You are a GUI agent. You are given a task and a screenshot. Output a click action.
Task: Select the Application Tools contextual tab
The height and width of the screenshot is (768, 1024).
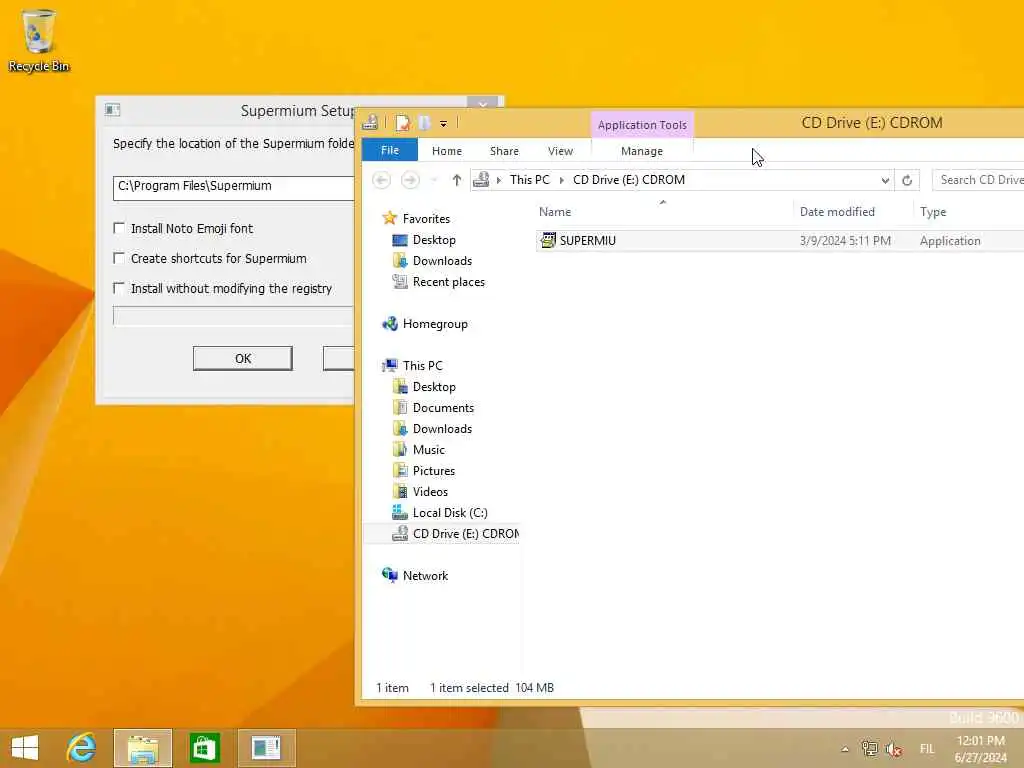tap(643, 125)
